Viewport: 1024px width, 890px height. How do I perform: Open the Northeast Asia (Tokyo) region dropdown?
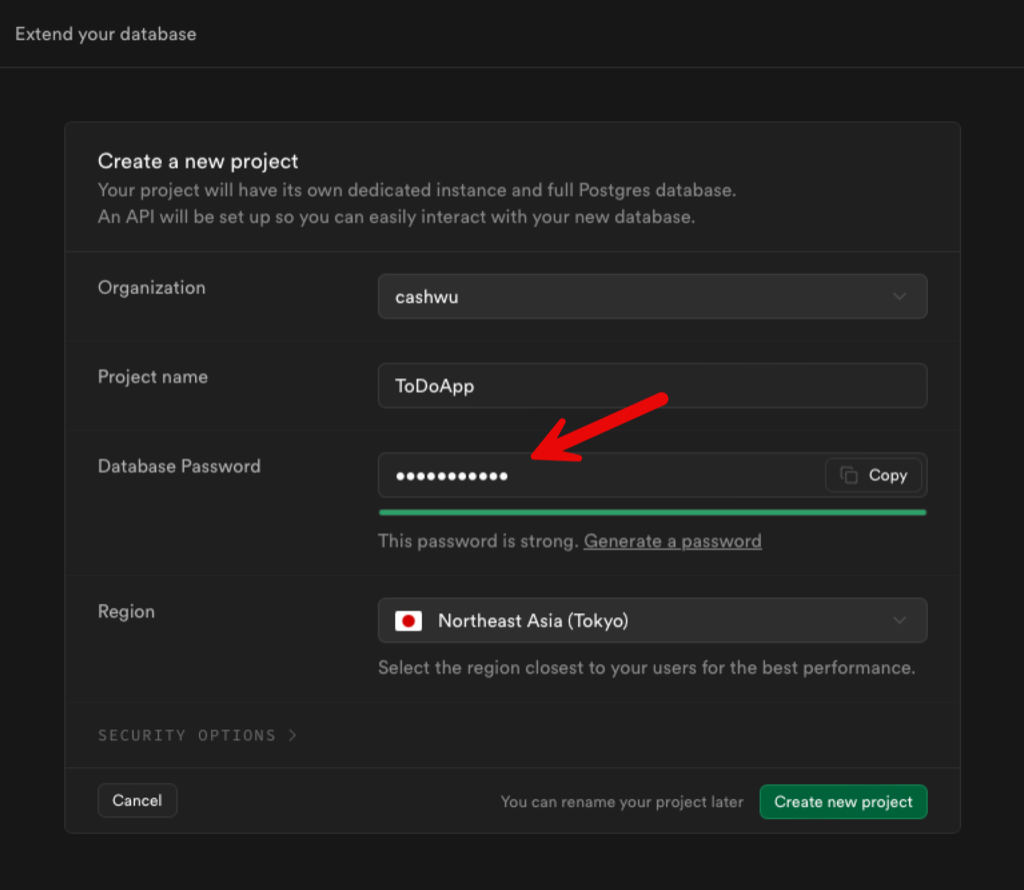pyautogui.click(x=652, y=621)
